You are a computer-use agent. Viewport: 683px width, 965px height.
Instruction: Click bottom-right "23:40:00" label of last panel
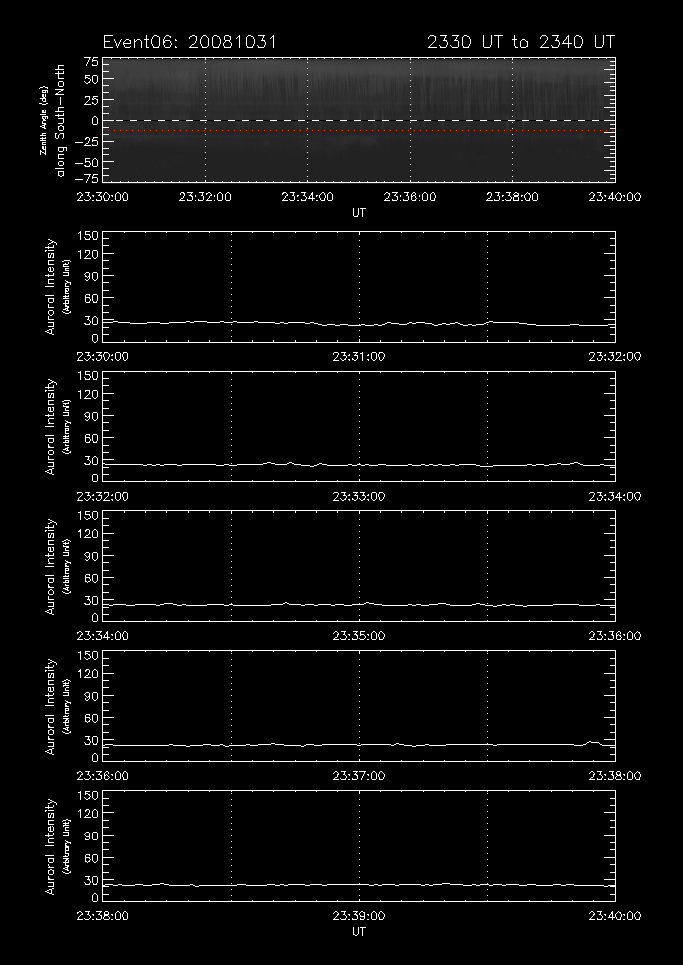[615, 916]
